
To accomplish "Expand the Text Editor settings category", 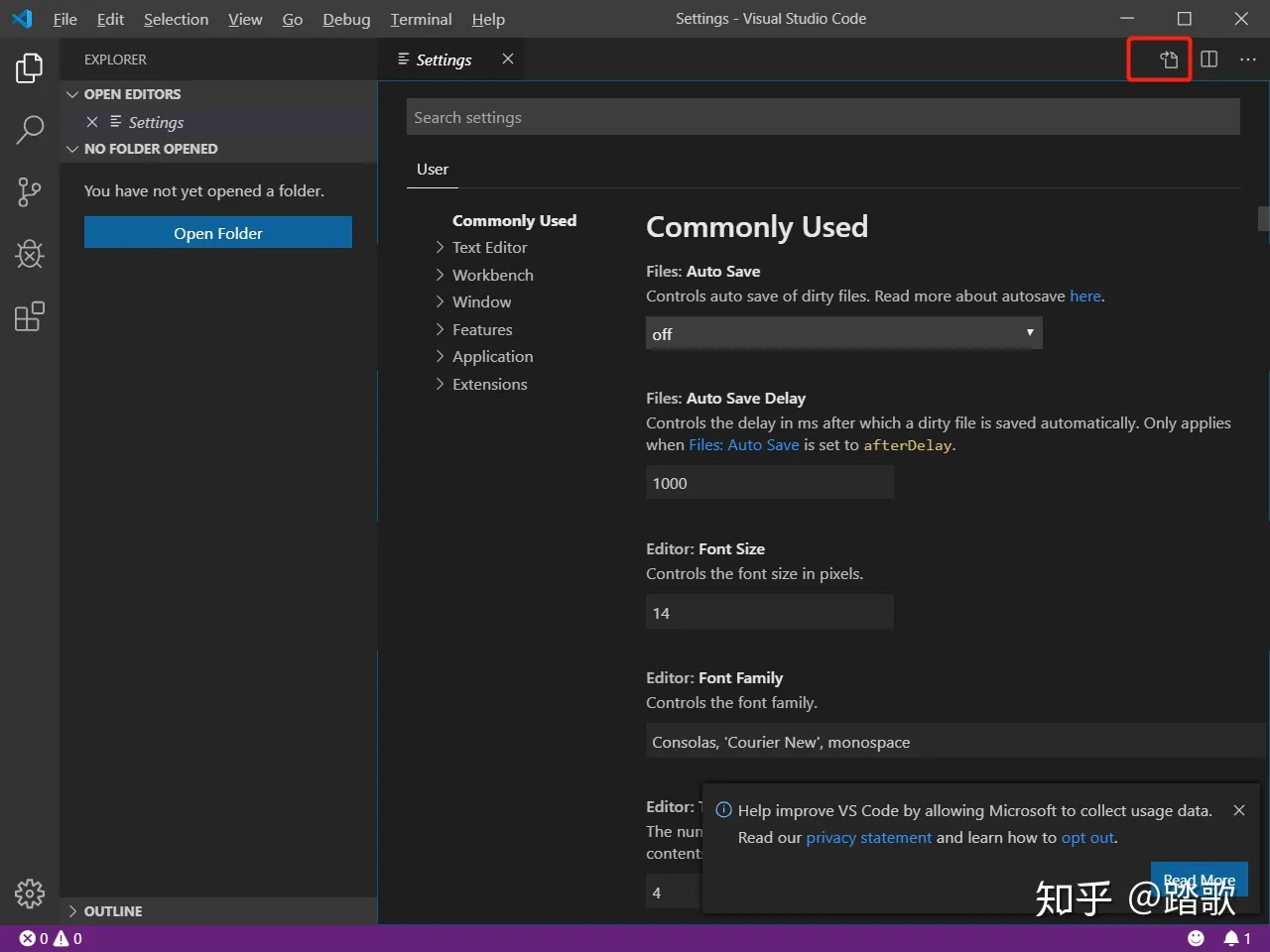I will point(489,248).
